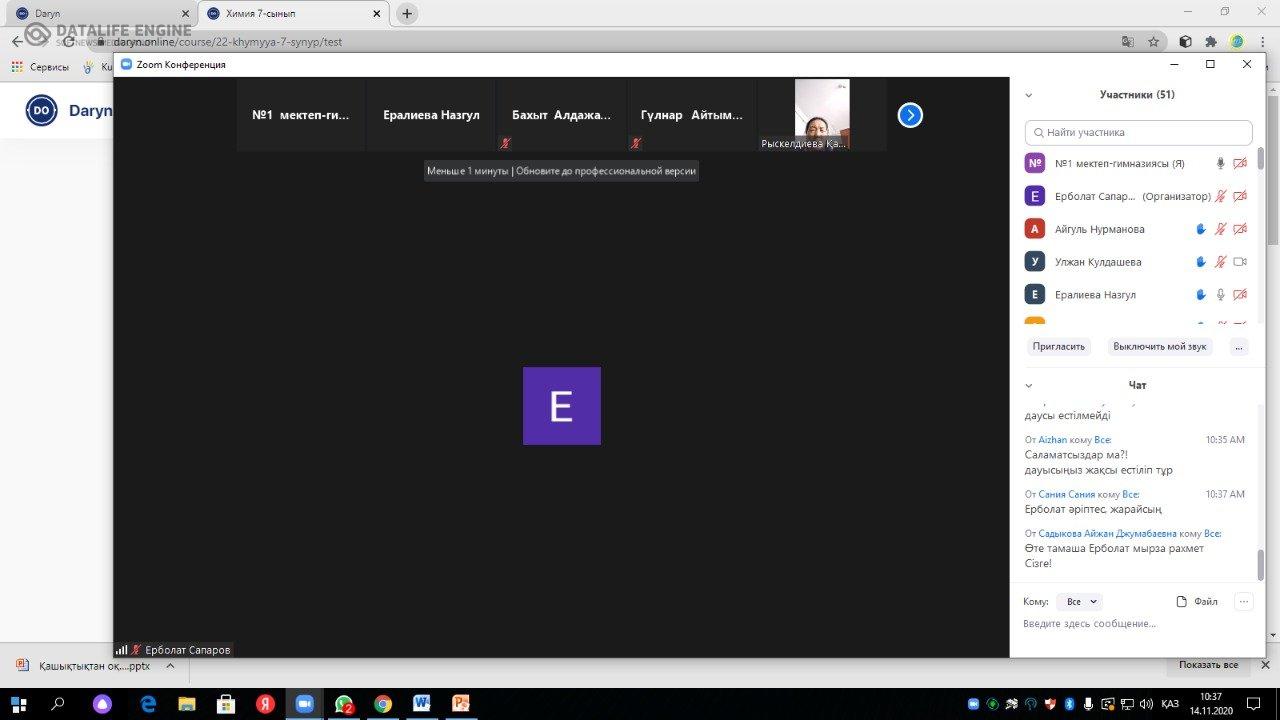1280x720 pixels.
Task: Click the Найти участника search field
Action: pyautogui.click(x=1138, y=132)
